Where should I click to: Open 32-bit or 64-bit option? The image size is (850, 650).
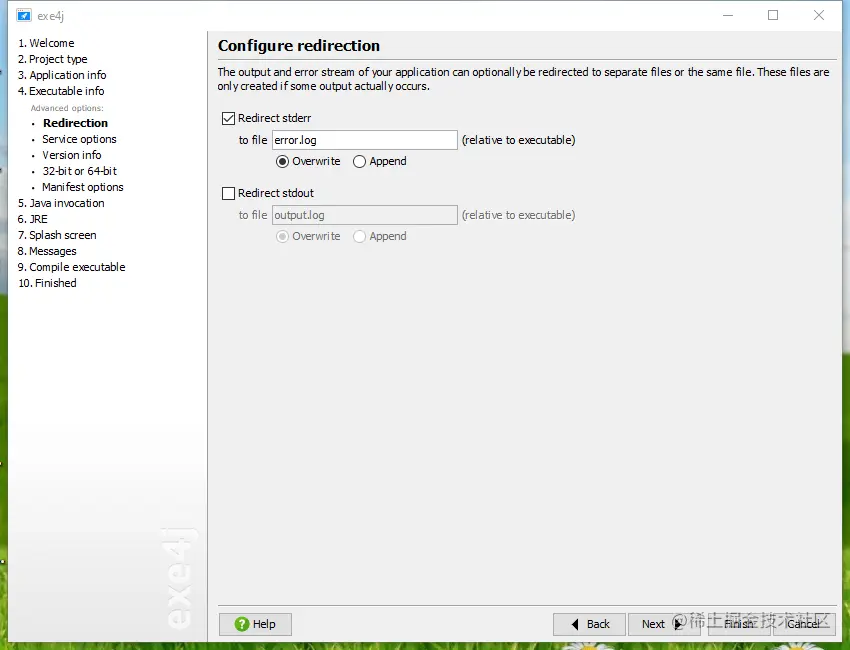tap(80, 171)
